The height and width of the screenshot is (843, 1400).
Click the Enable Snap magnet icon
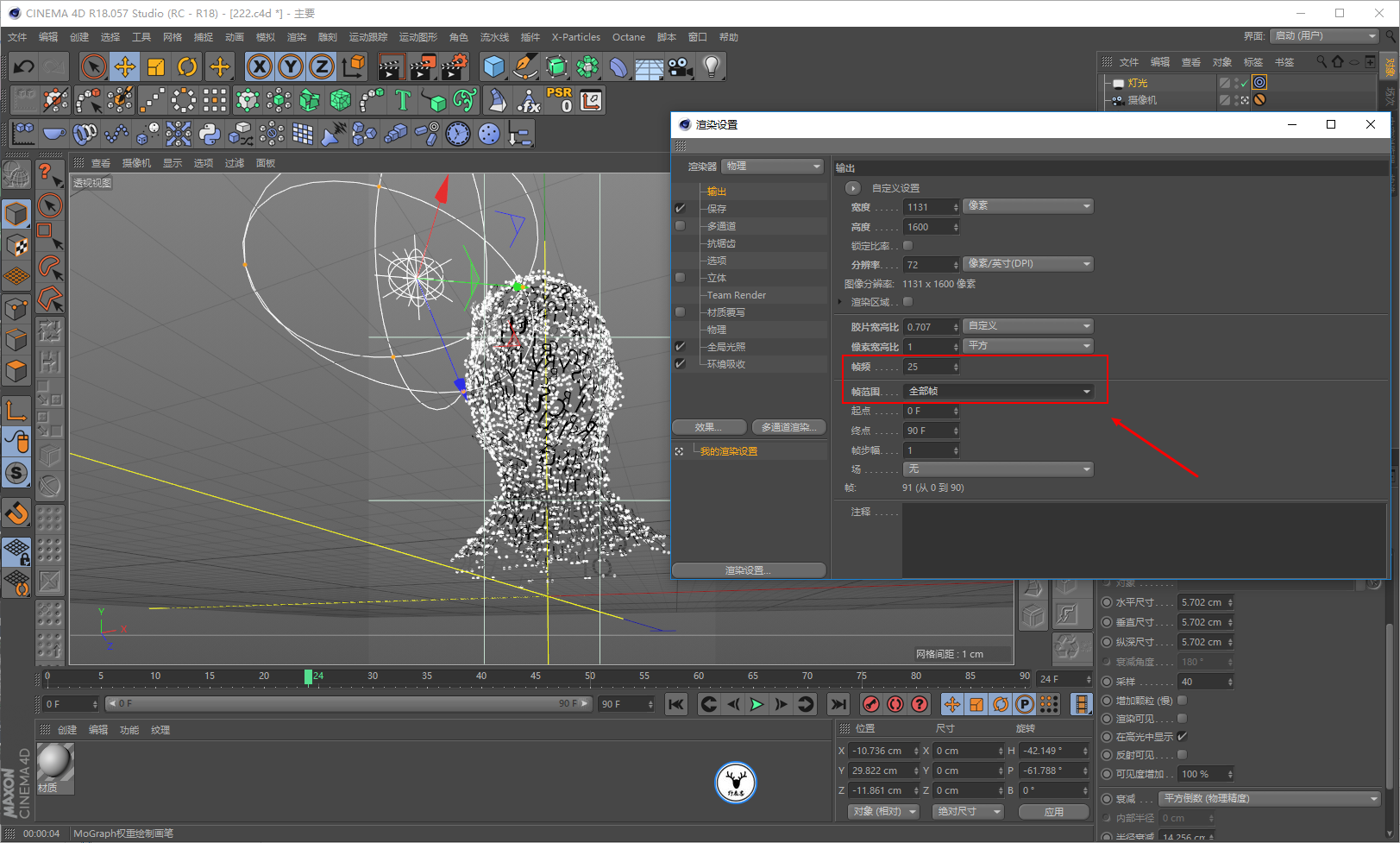[x=16, y=513]
